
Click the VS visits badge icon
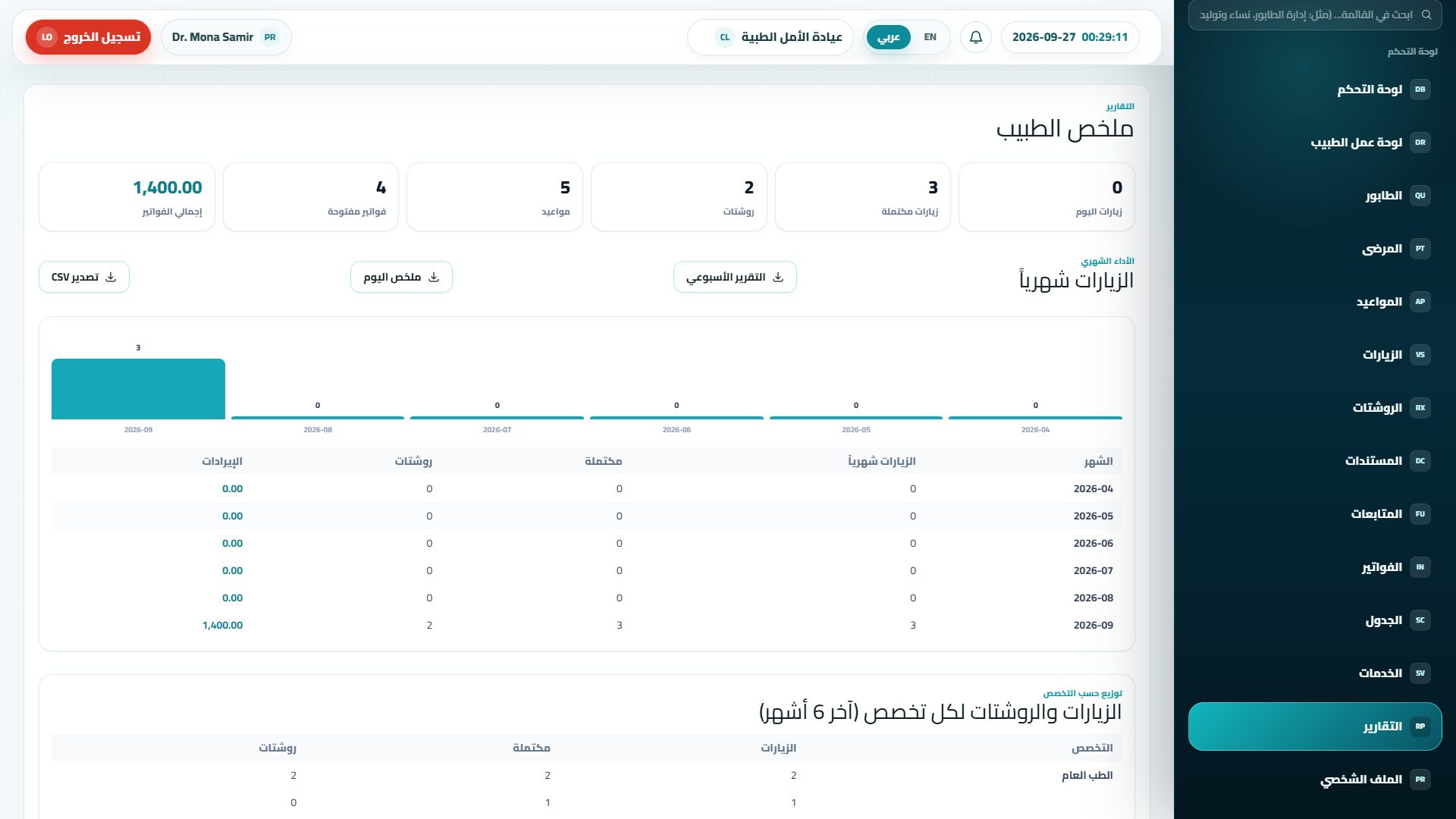click(x=1420, y=355)
